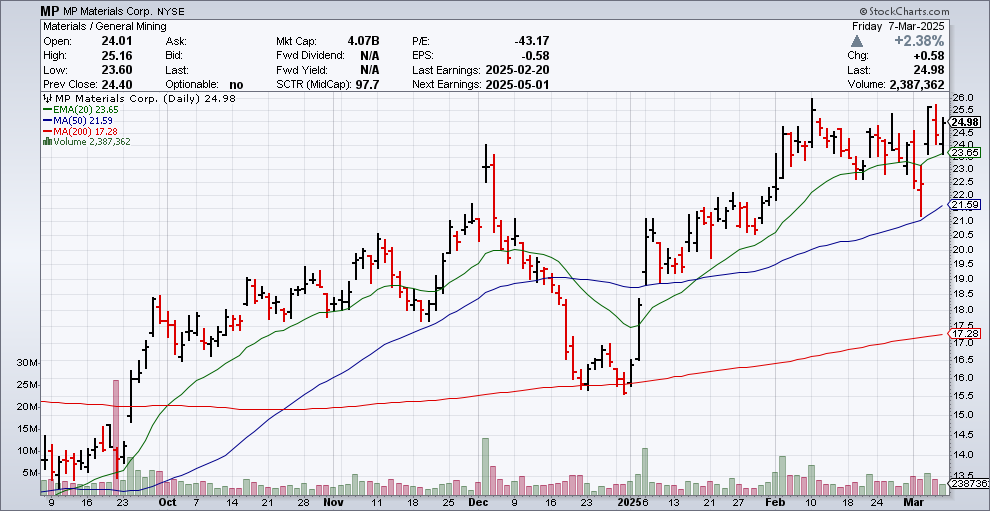Click the MA(50) 21.59 legend entry
990x511 pixels.
click(78, 120)
